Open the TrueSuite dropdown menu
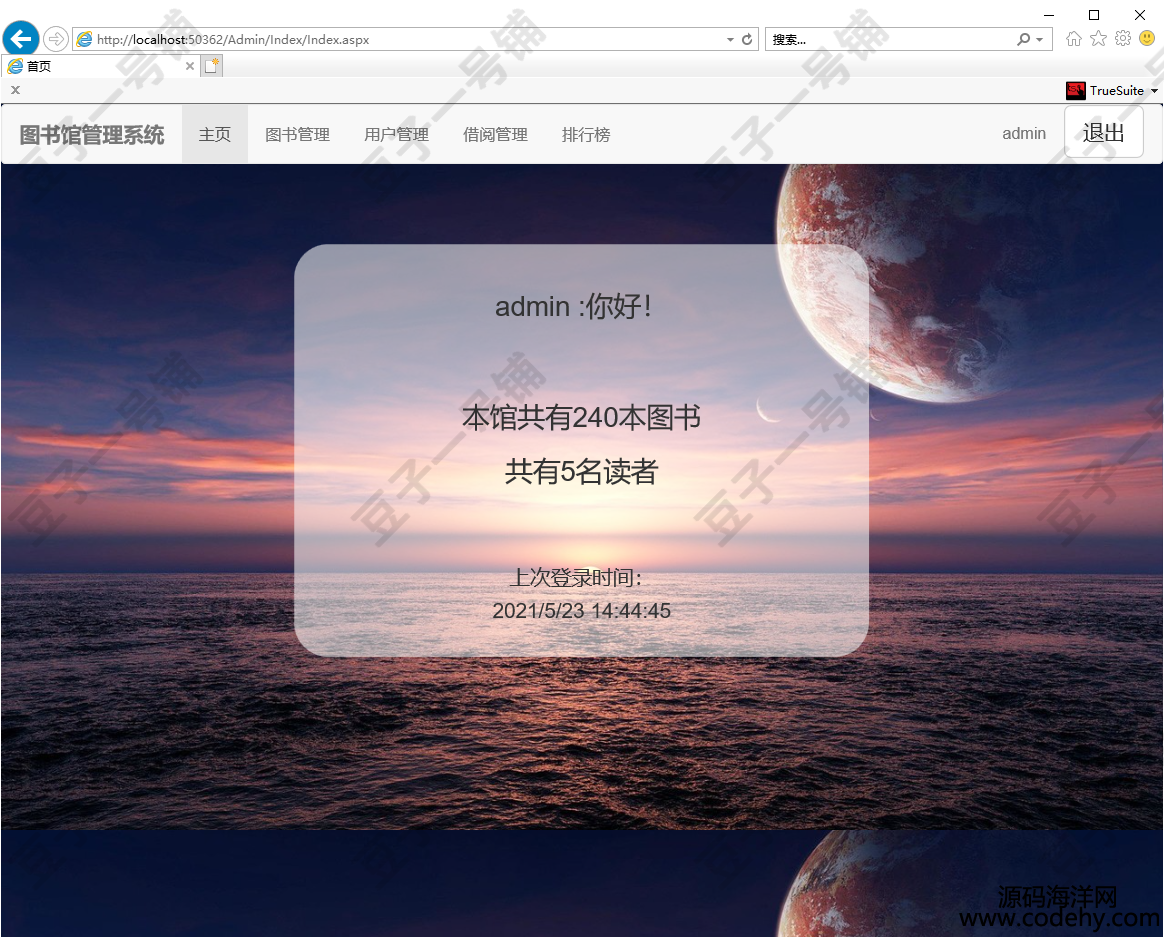The image size is (1164, 938). coord(1154,91)
